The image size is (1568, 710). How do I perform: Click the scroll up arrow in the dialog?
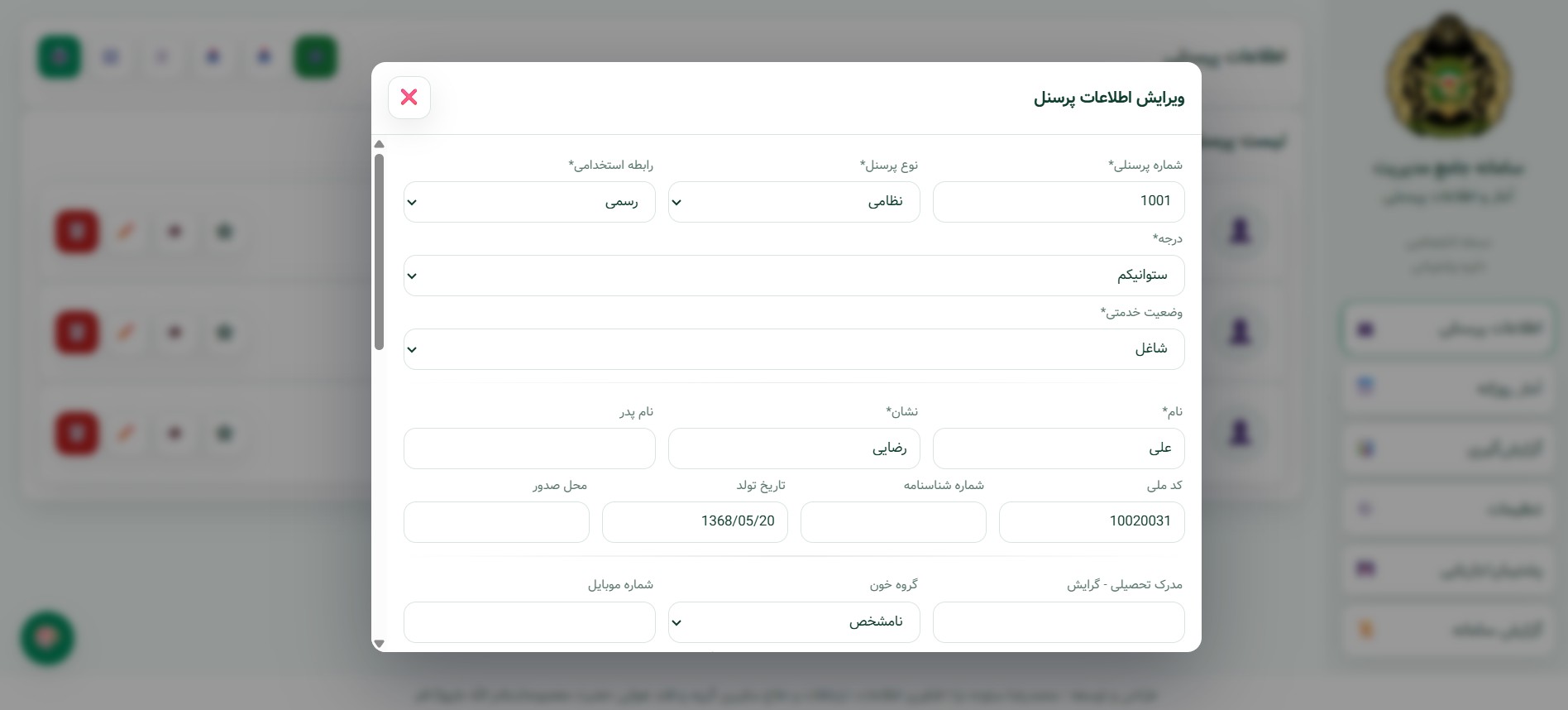(379, 145)
